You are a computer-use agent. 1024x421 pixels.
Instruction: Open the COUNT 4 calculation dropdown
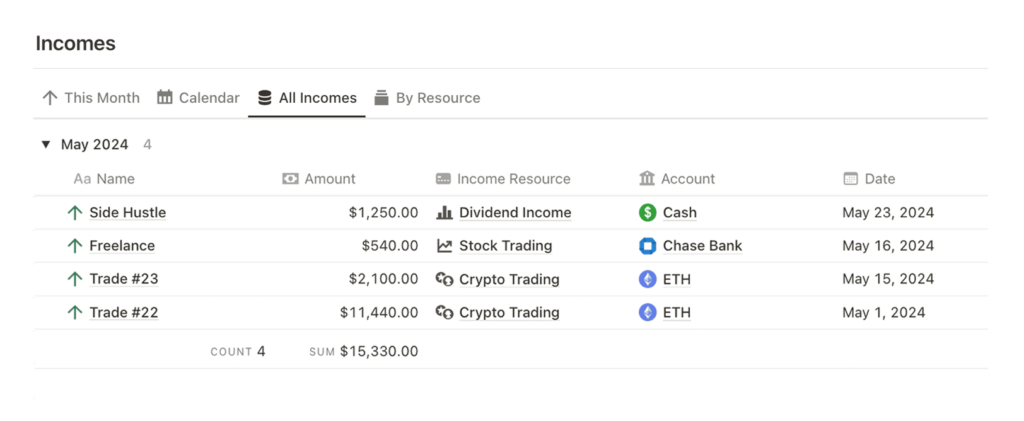[x=238, y=352]
